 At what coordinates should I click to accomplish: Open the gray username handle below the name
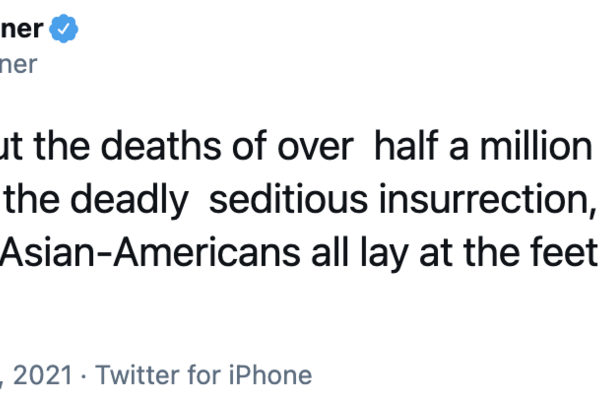(x=18, y=64)
